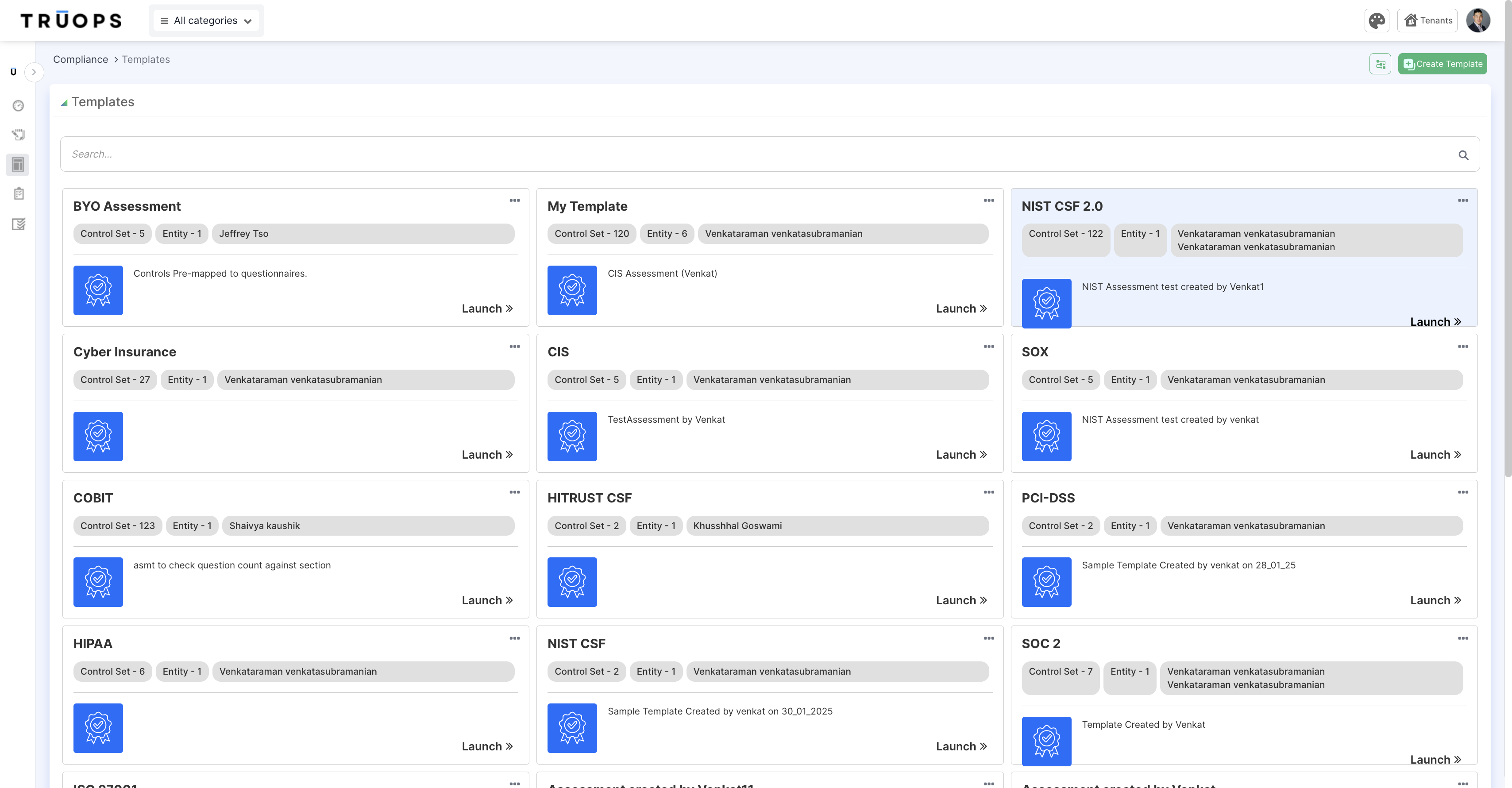Click the TRUOPS logo

click(x=71, y=20)
